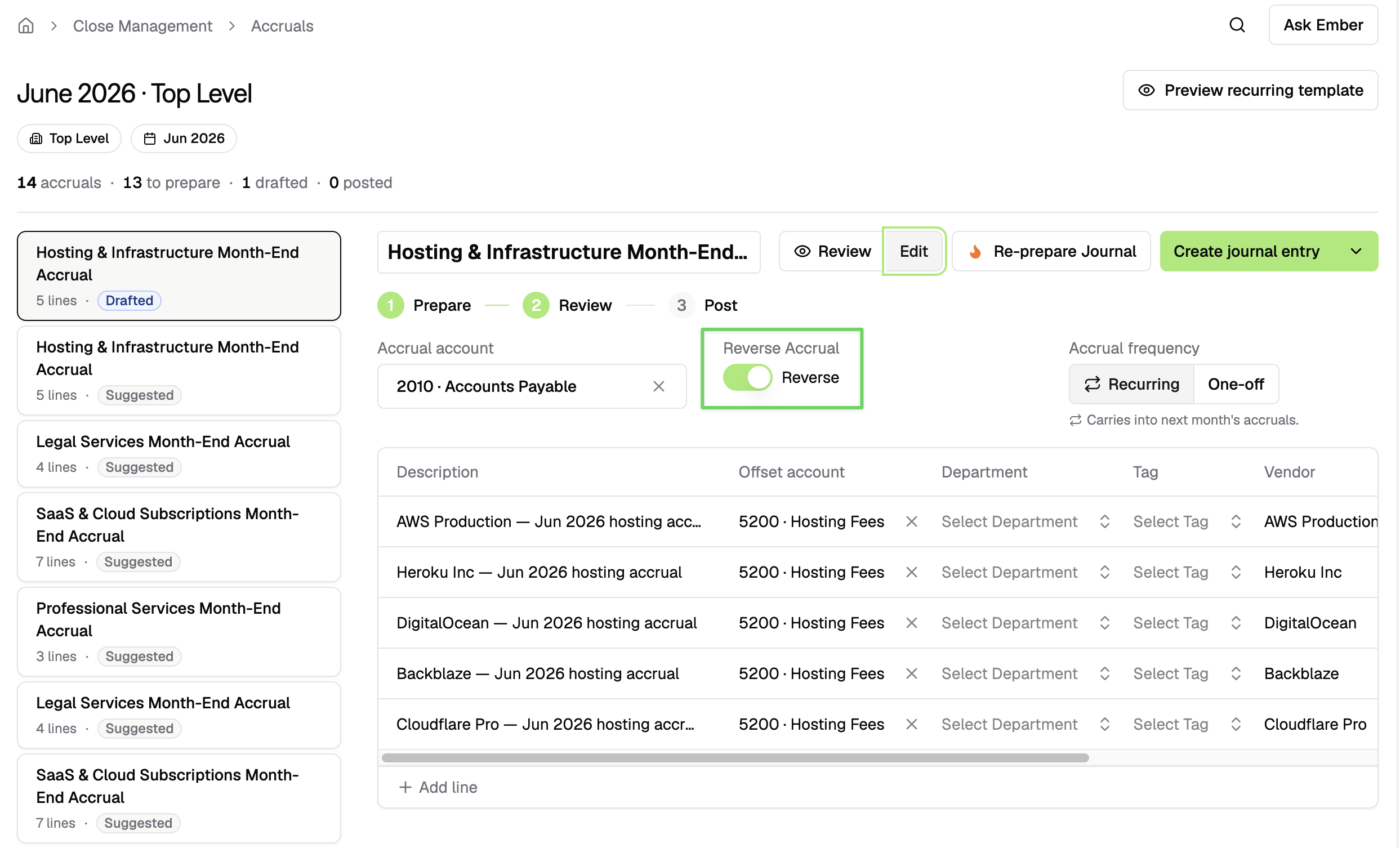Click Backblaze vendor cell
The width and height of the screenshot is (1400, 848).
[x=1301, y=673]
